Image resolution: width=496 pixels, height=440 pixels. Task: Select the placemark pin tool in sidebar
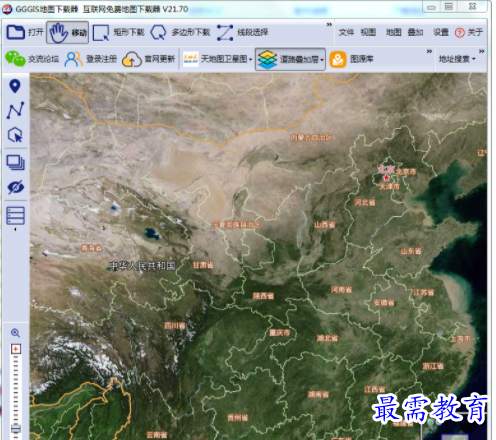(15, 86)
